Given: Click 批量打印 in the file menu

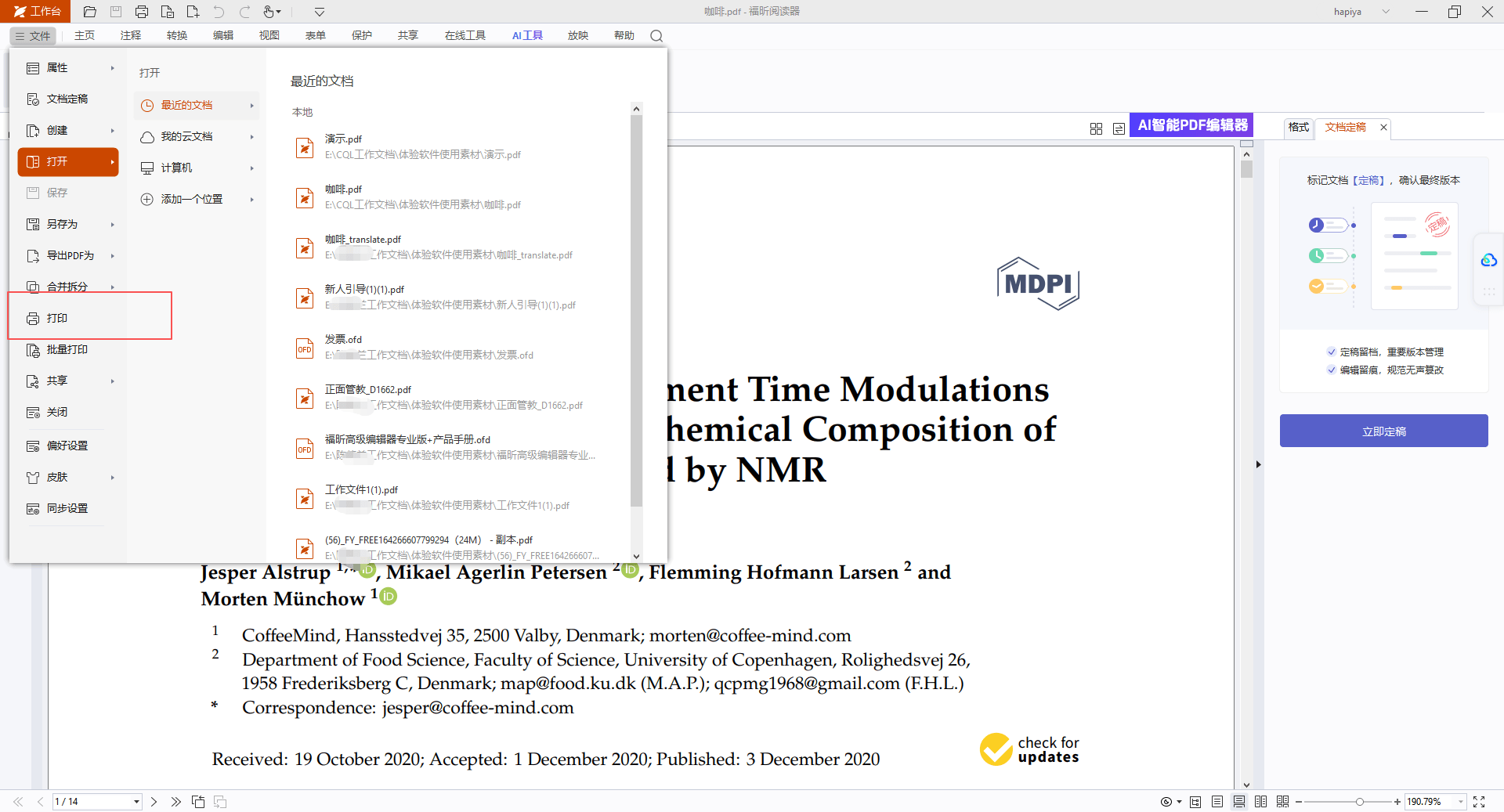Looking at the screenshot, I should coord(68,349).
